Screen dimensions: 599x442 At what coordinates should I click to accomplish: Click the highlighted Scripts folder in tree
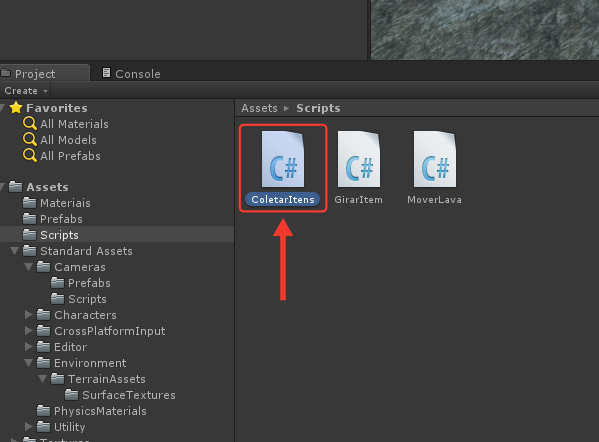pos(117,235)
